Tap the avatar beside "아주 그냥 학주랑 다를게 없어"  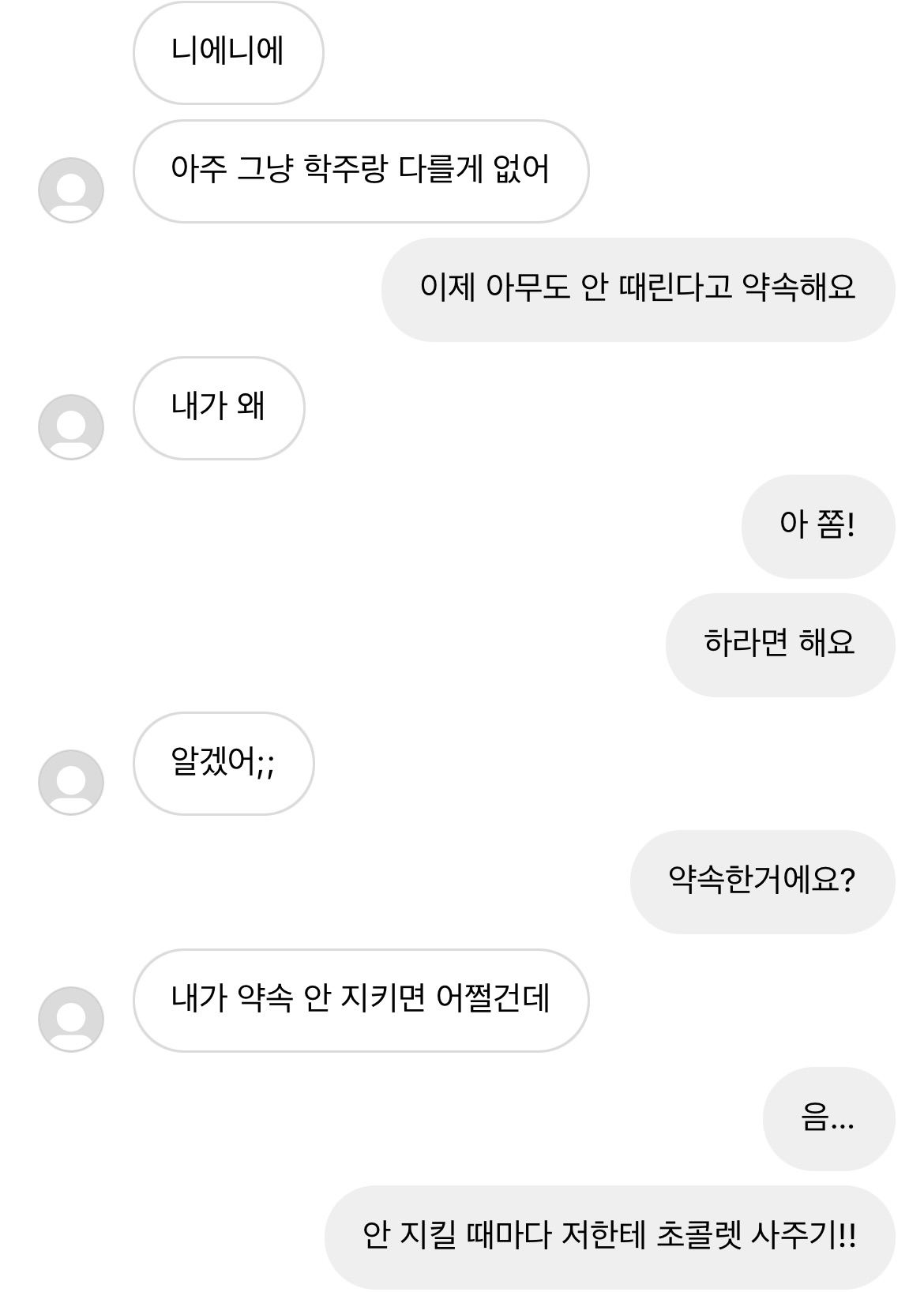pyautogui.click(x=71, y=190)
